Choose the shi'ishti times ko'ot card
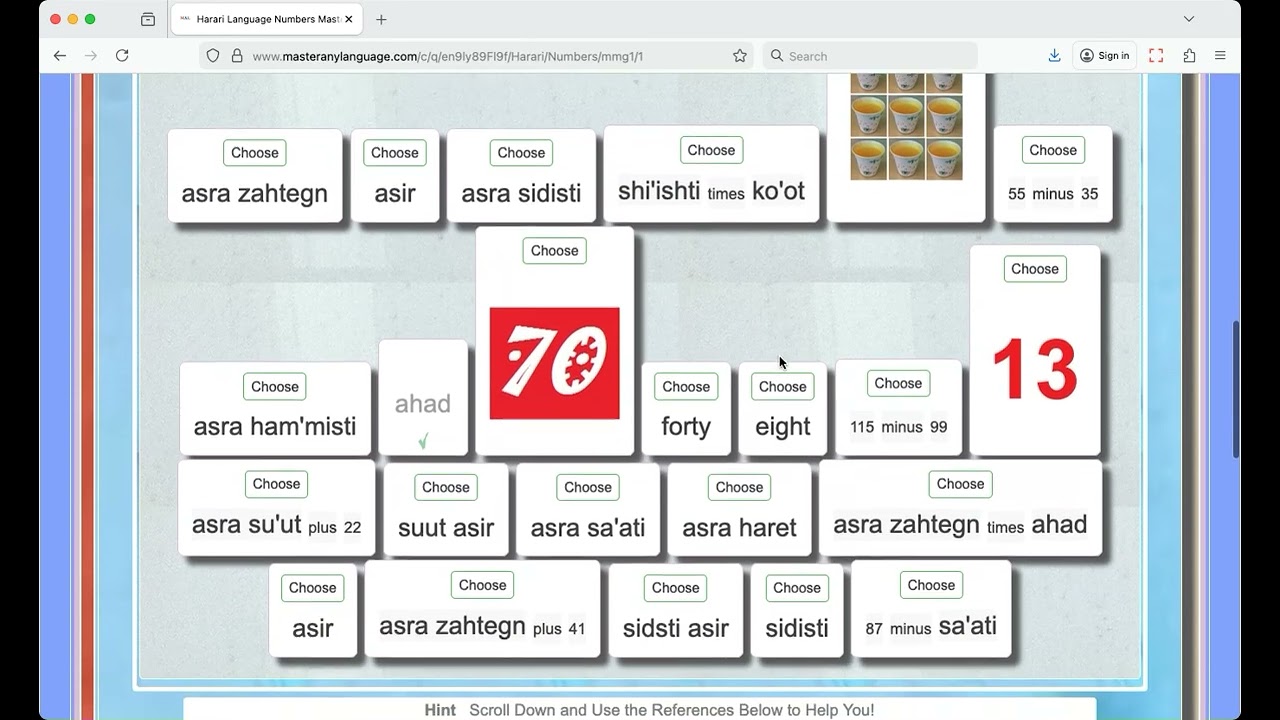Screen dimensions: 1280x720 (x=711, y=150)
